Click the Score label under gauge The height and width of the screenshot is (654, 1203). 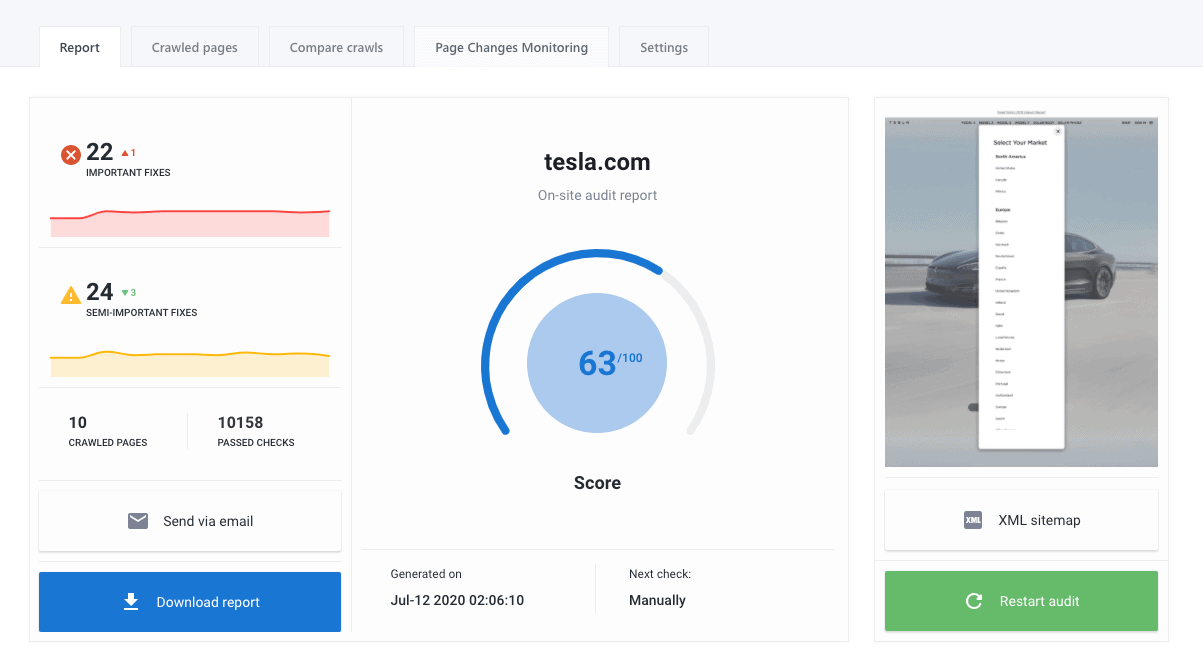pyautogui.click(x=597, y=483)
